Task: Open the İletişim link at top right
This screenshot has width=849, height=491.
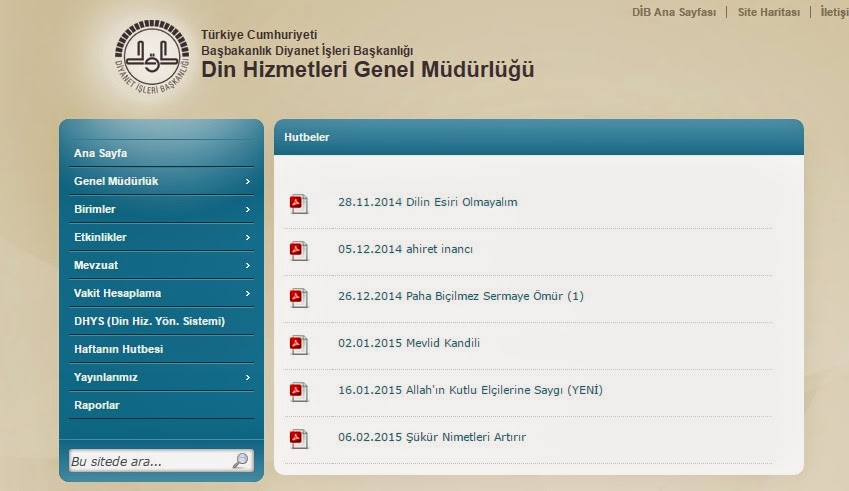Action: (x=834, y=12)
